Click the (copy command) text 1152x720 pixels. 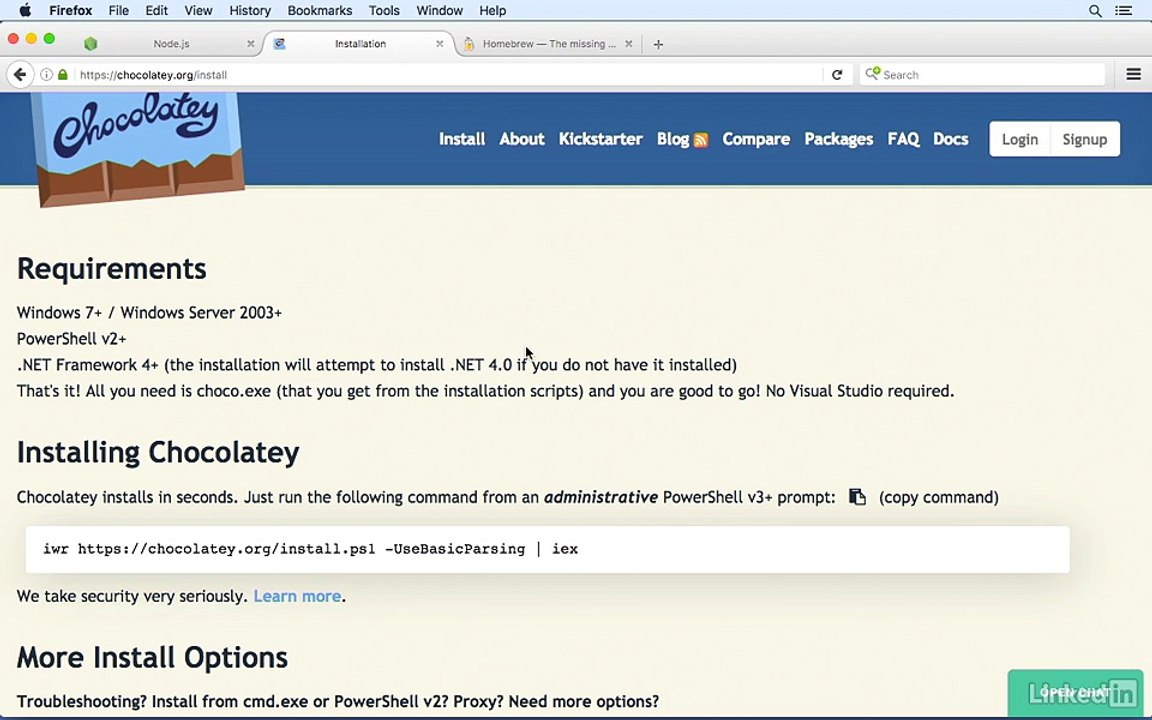938,497
